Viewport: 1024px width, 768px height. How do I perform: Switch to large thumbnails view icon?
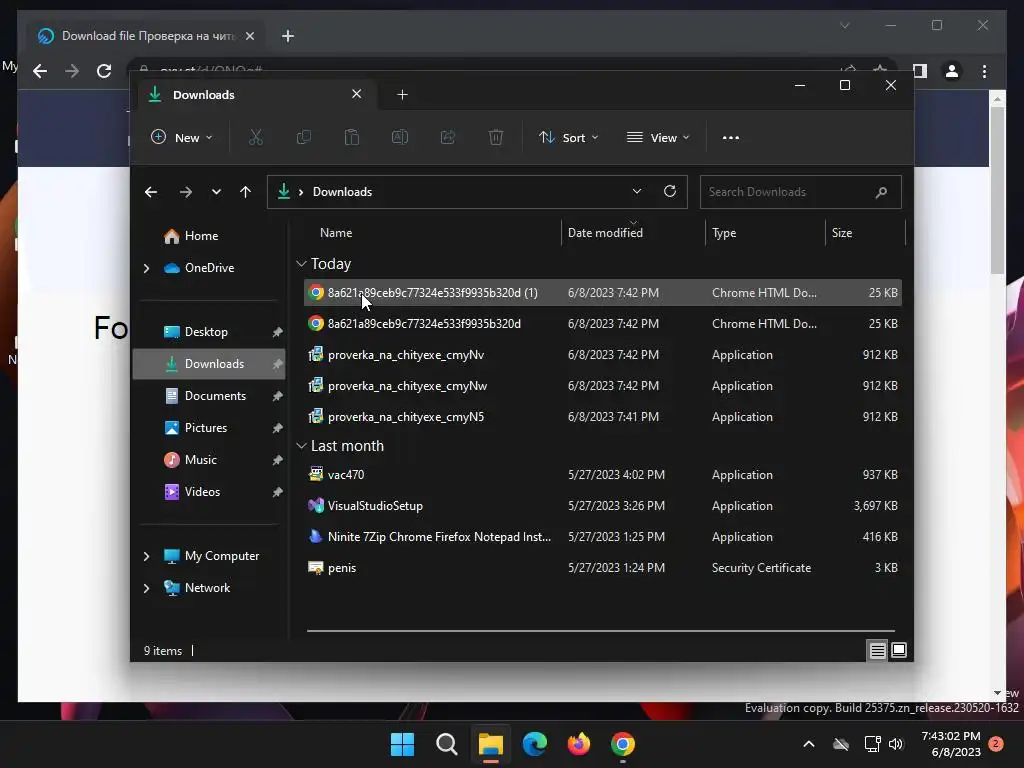coord(899,650)
